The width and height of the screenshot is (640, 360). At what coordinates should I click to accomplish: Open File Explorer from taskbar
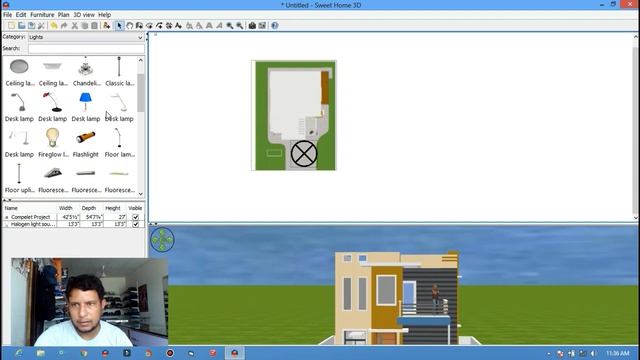40,353
